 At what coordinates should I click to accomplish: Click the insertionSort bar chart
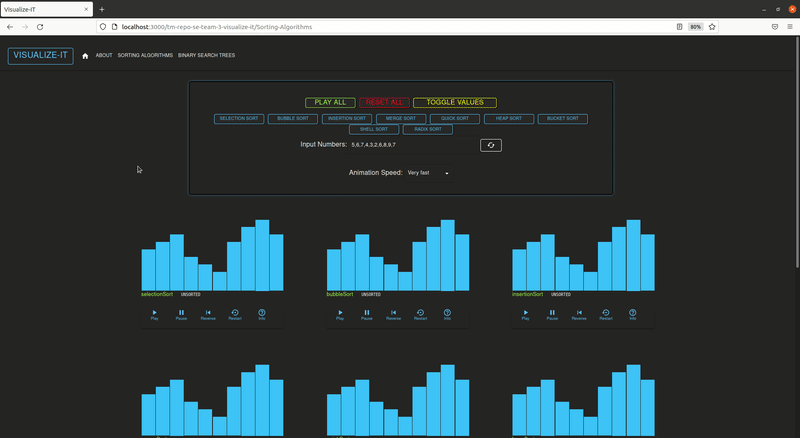tap(583, 255)
